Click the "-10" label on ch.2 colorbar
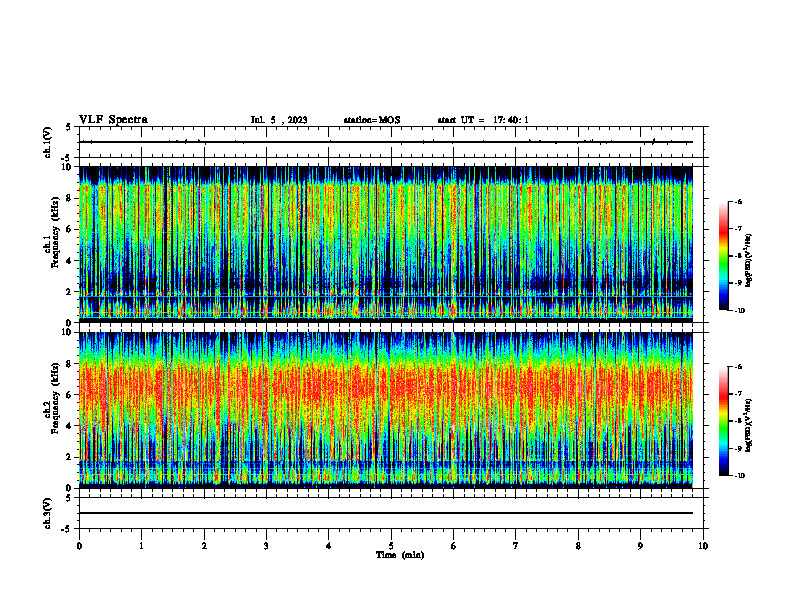The image size is (792, 612). tap(740, 476)
